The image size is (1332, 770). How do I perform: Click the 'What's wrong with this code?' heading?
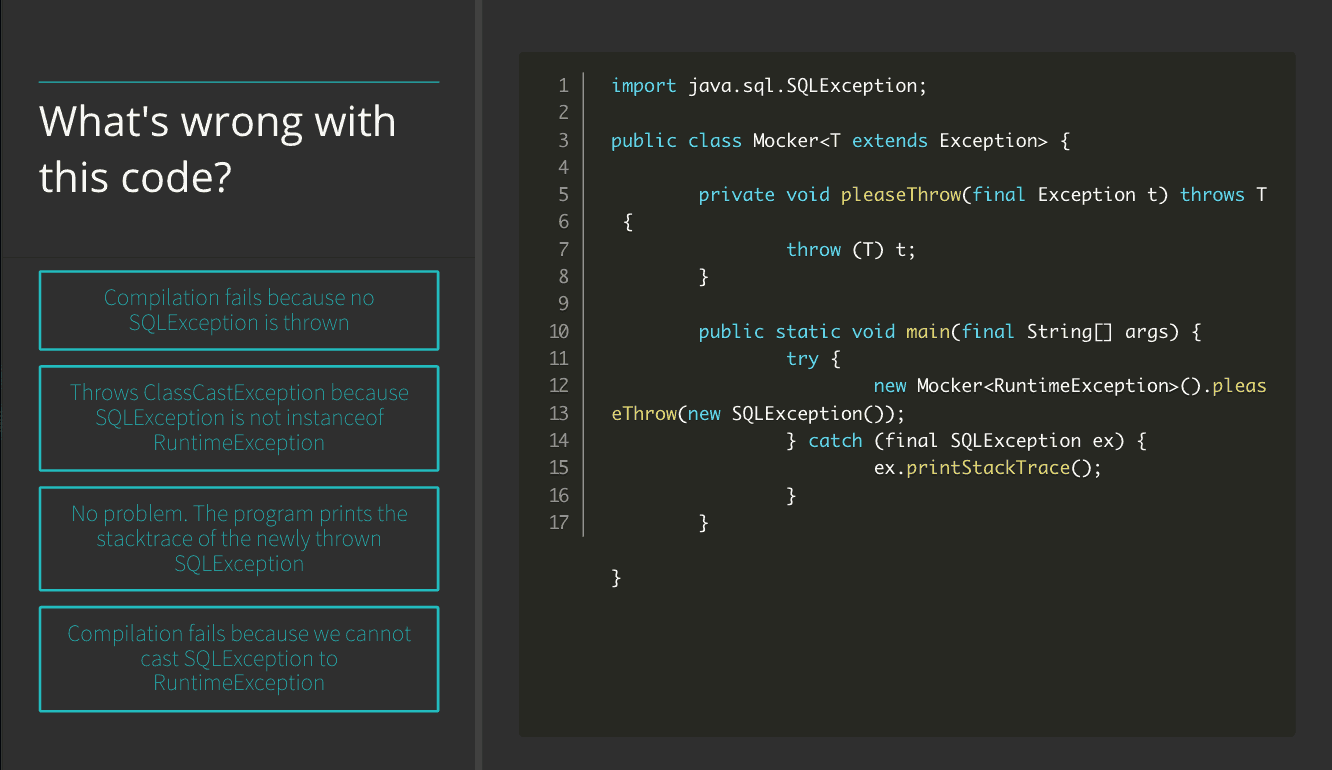(x=218, y=149)
